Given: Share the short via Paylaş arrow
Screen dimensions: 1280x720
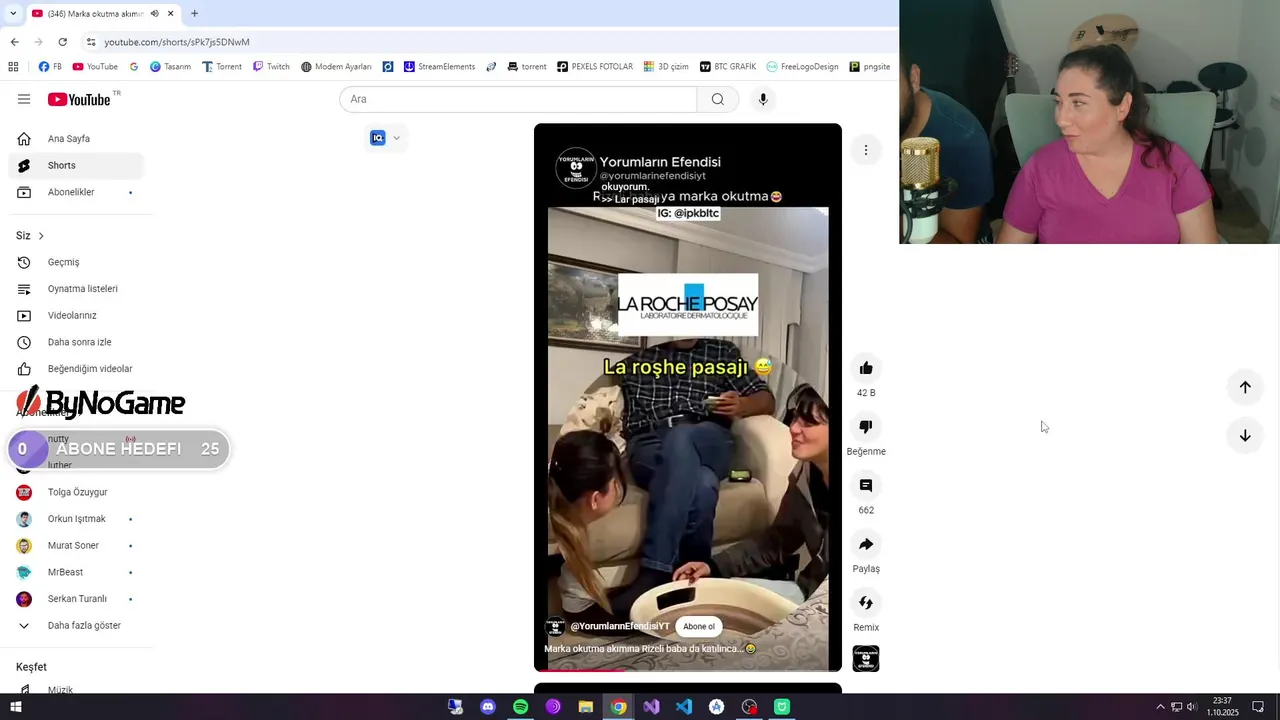Looking at the screenshot, I should pyautogui.click(x=866, y=544).
